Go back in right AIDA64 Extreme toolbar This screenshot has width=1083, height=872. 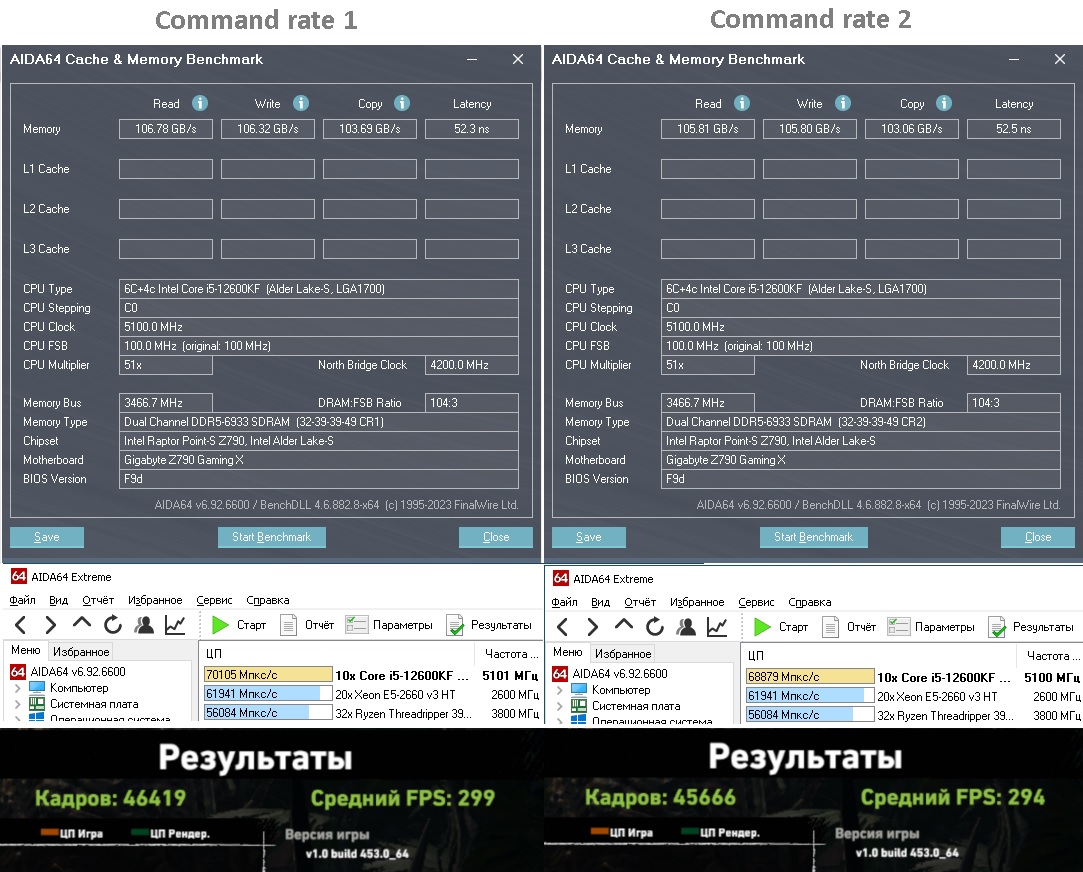point(563,627)
